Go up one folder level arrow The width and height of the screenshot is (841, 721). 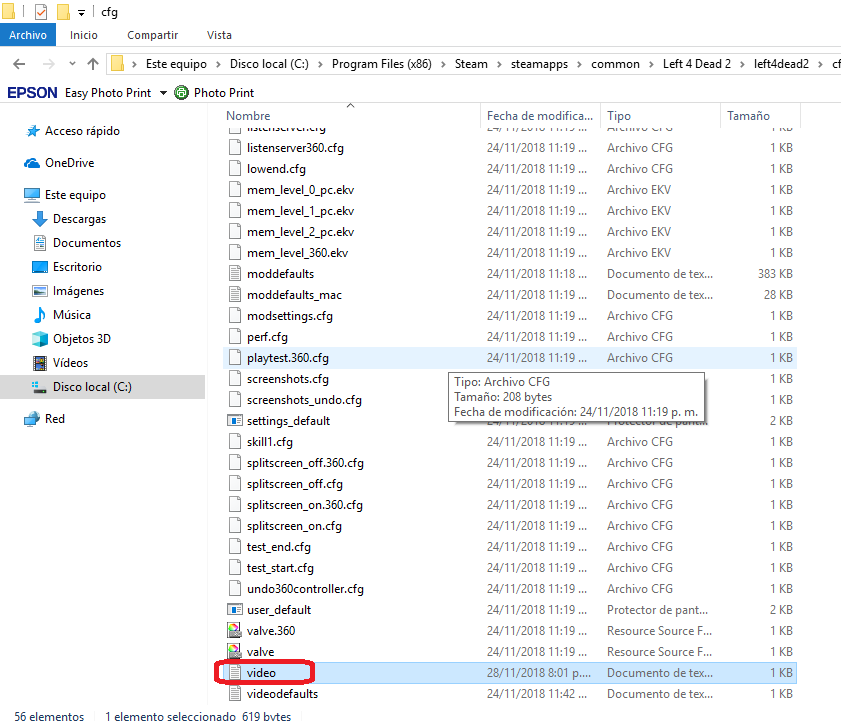[x=93, y=64]
